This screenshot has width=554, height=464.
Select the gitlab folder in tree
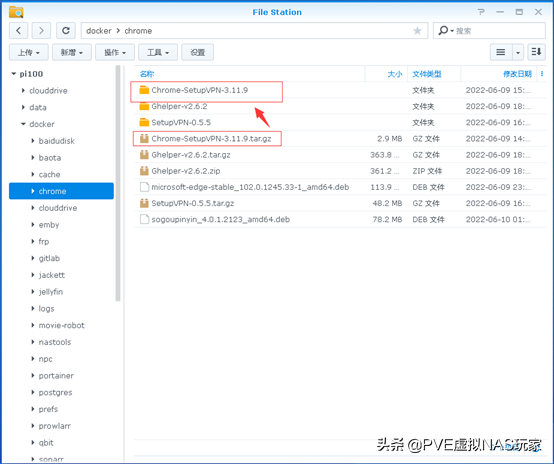(x=49, y=258)
